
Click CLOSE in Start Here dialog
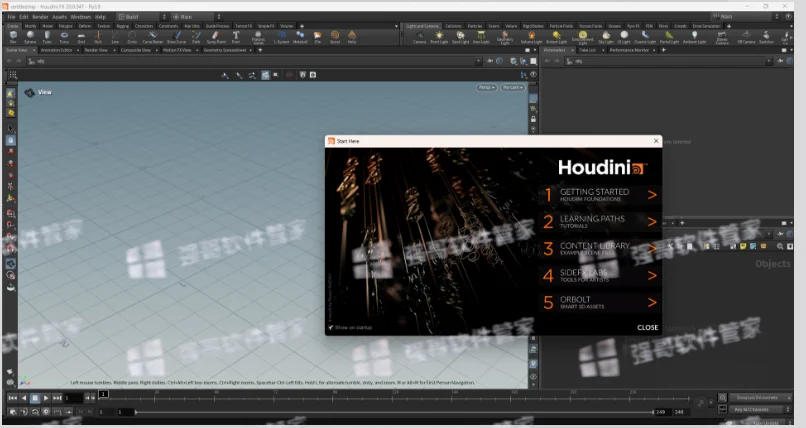tap(647, 327)
